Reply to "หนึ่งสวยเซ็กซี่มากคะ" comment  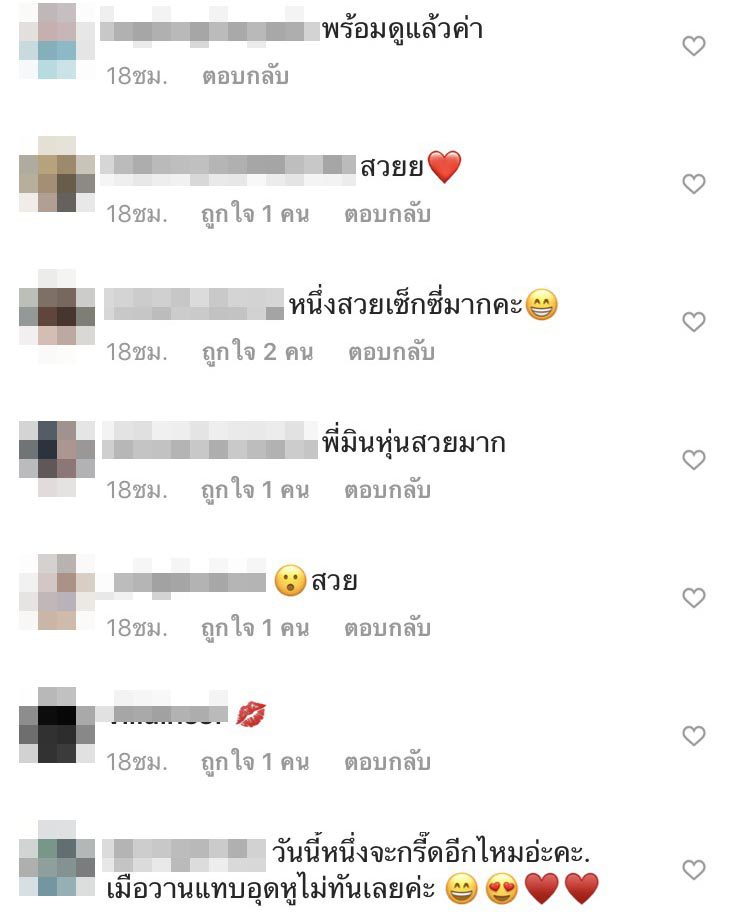tap(391, 352)
